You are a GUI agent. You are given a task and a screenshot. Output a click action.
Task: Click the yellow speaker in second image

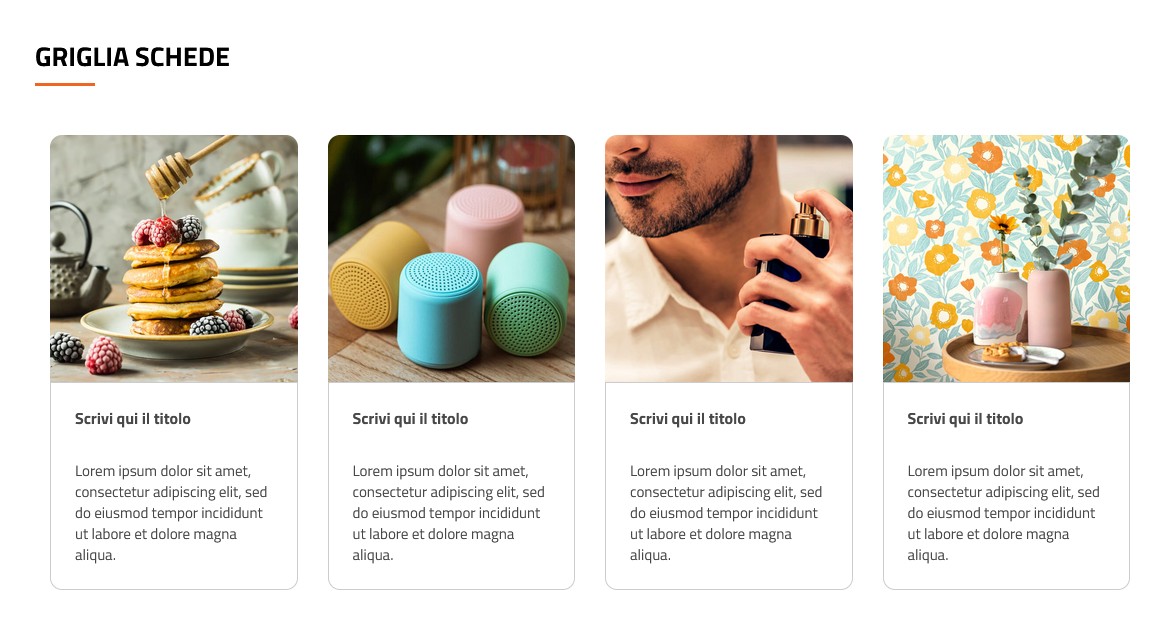pos(375,276)
